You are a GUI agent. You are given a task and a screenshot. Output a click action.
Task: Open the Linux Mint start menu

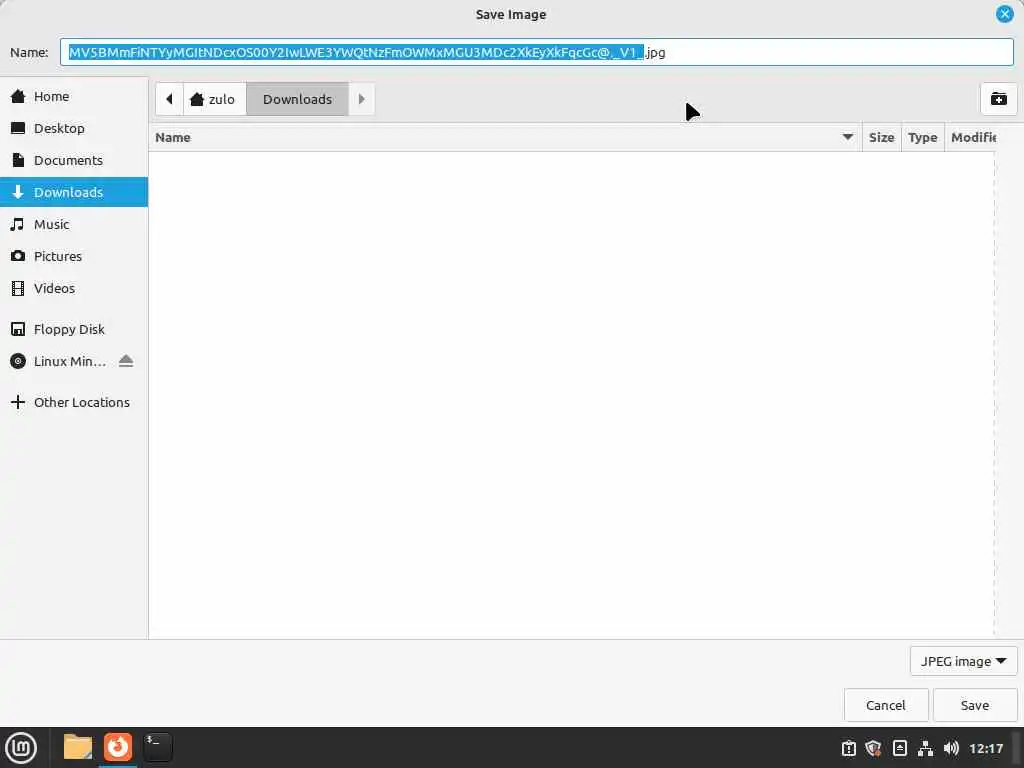coord(21,748)
